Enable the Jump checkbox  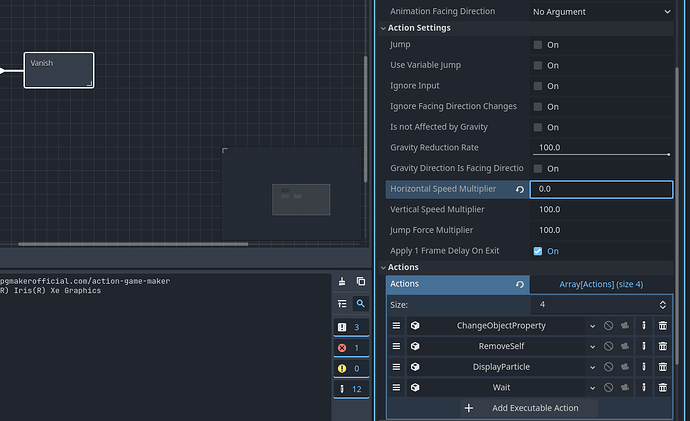pos(538,45)
